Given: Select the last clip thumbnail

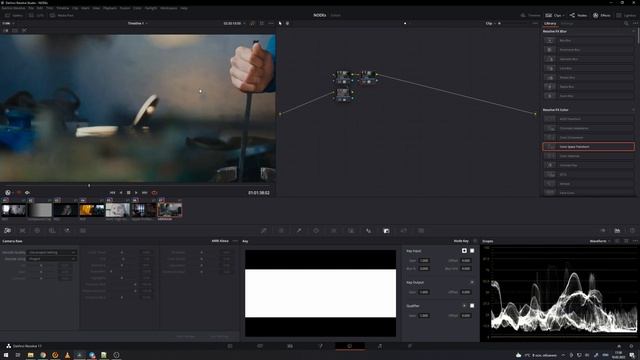Looking at the screenshot, I should point(170,210).
